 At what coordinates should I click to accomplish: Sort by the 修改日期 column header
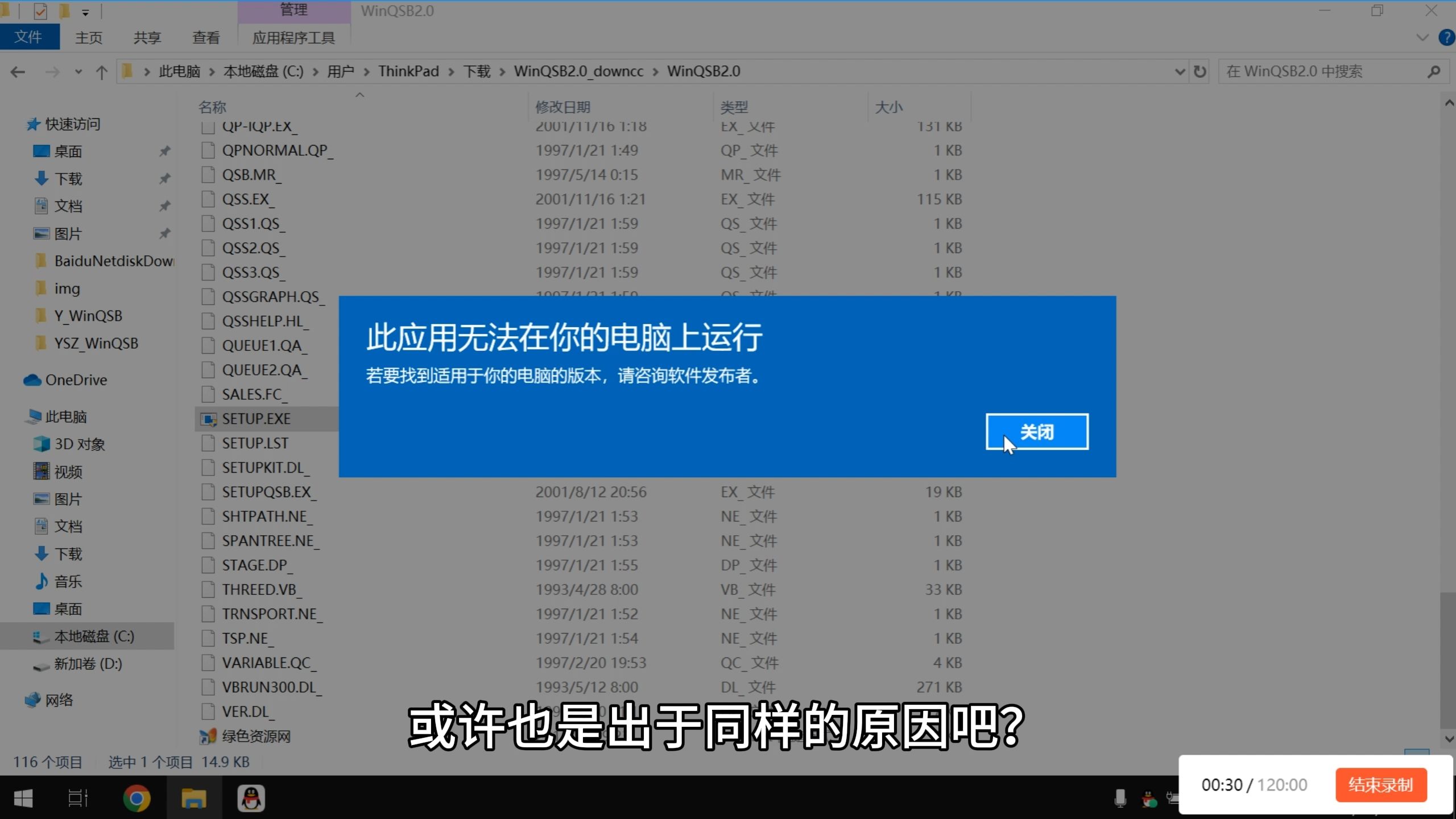pyautogui.click(x=562, y=107)
